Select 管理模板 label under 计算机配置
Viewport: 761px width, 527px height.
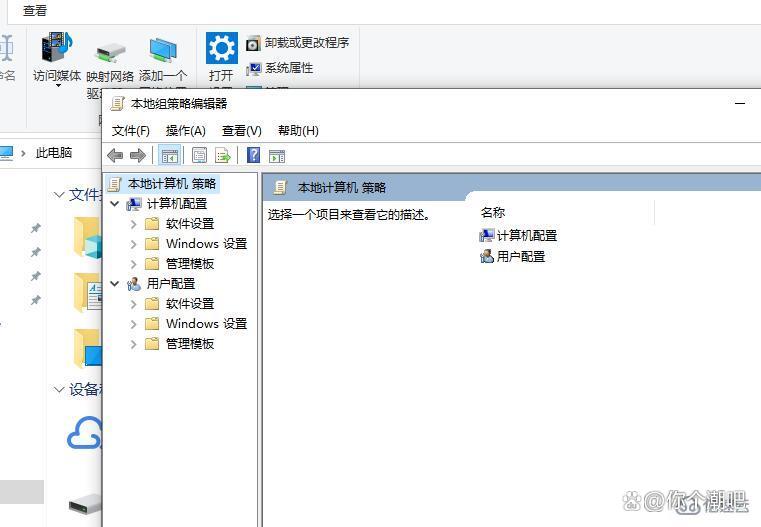tap(190, 264)
